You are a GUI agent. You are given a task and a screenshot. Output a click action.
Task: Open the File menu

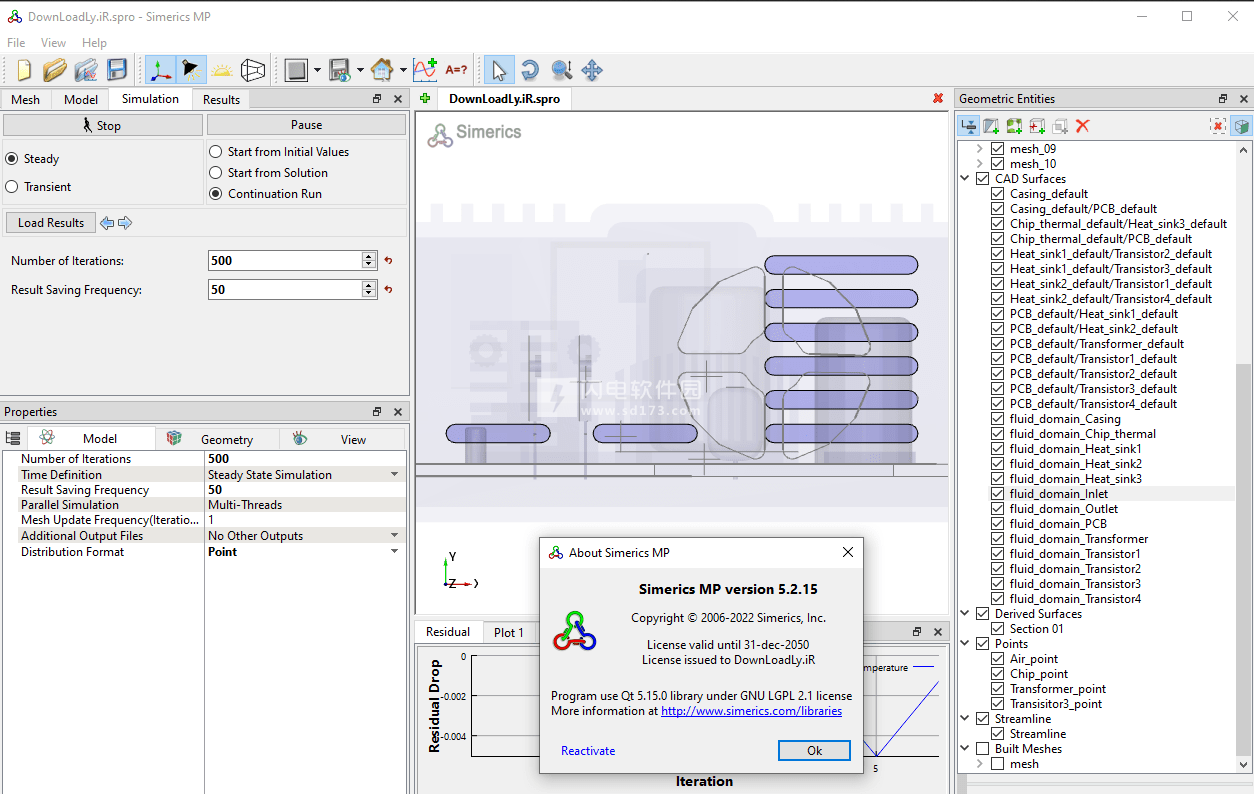point(16,43)
